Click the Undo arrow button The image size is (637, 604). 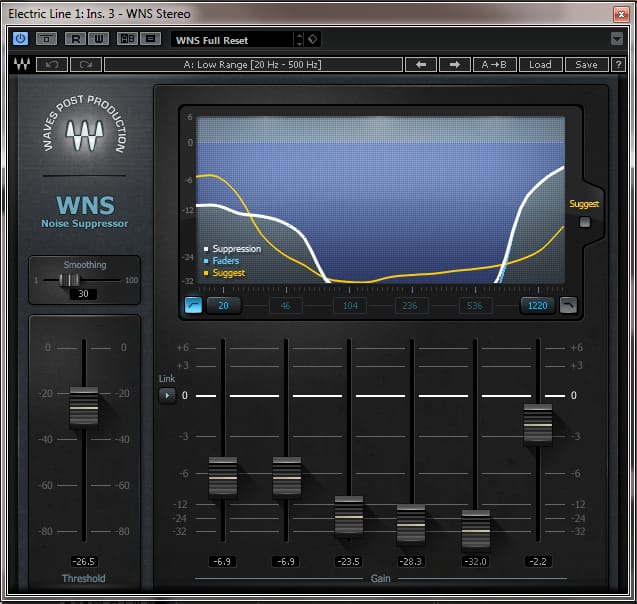pyautogui.click(x=52, y=65)
